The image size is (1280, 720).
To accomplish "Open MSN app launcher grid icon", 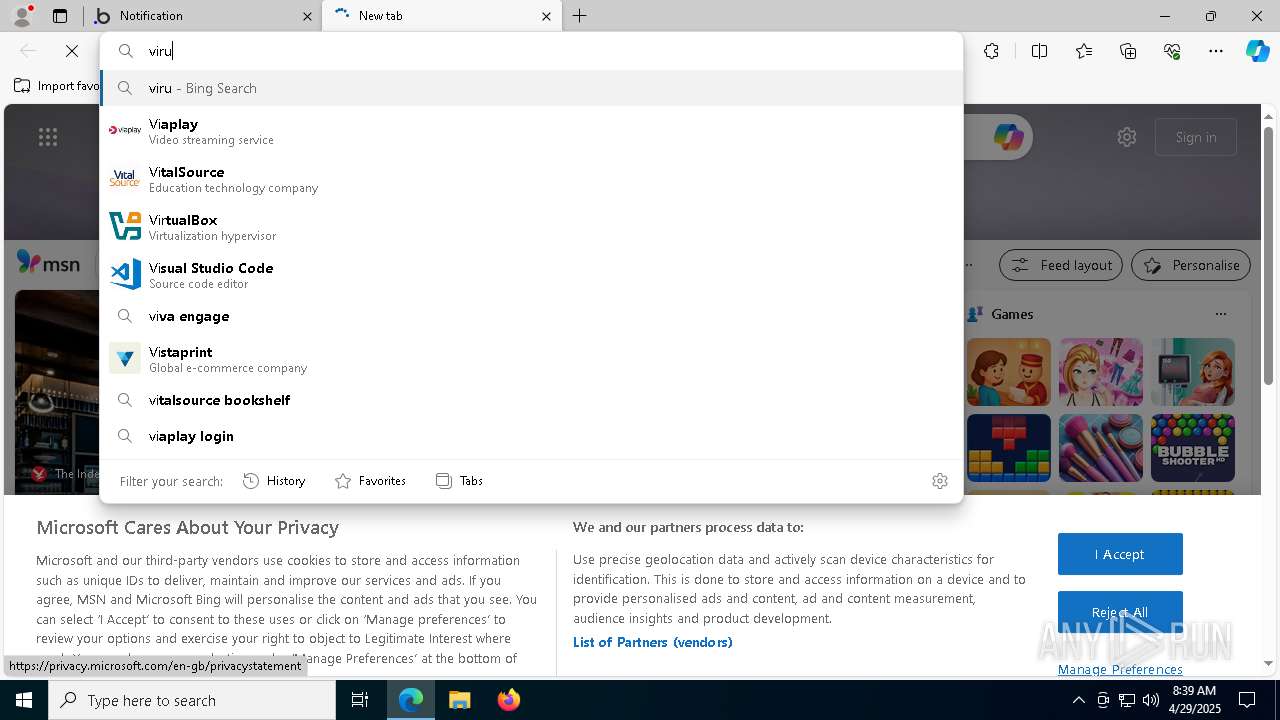I will tap(48, 137).
